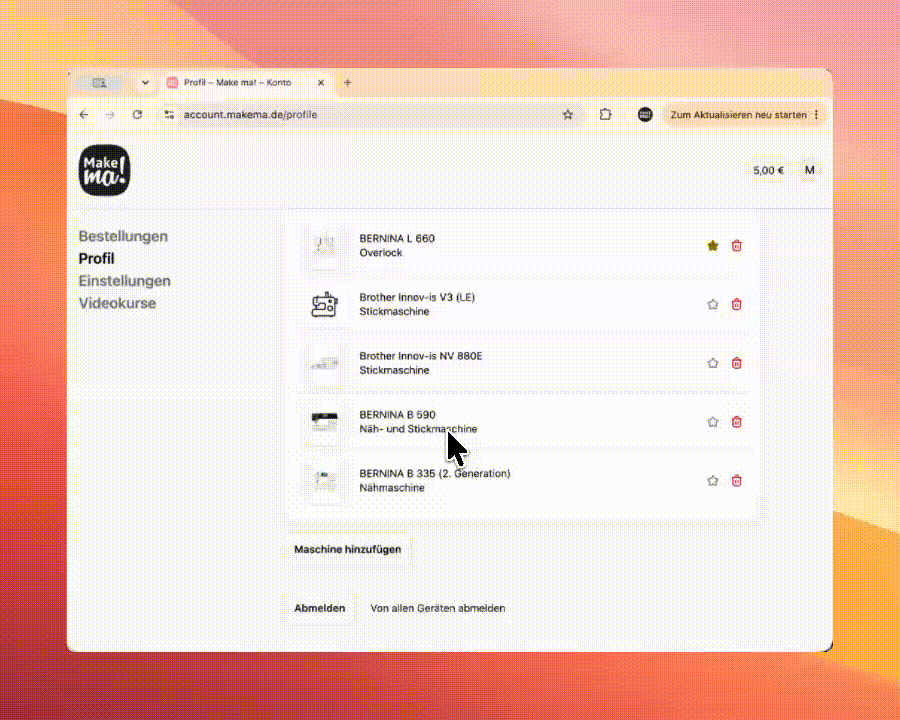Screen dimensions: 900x720
Task: View site information icon in address bar
Action: [x=169, y=115]
